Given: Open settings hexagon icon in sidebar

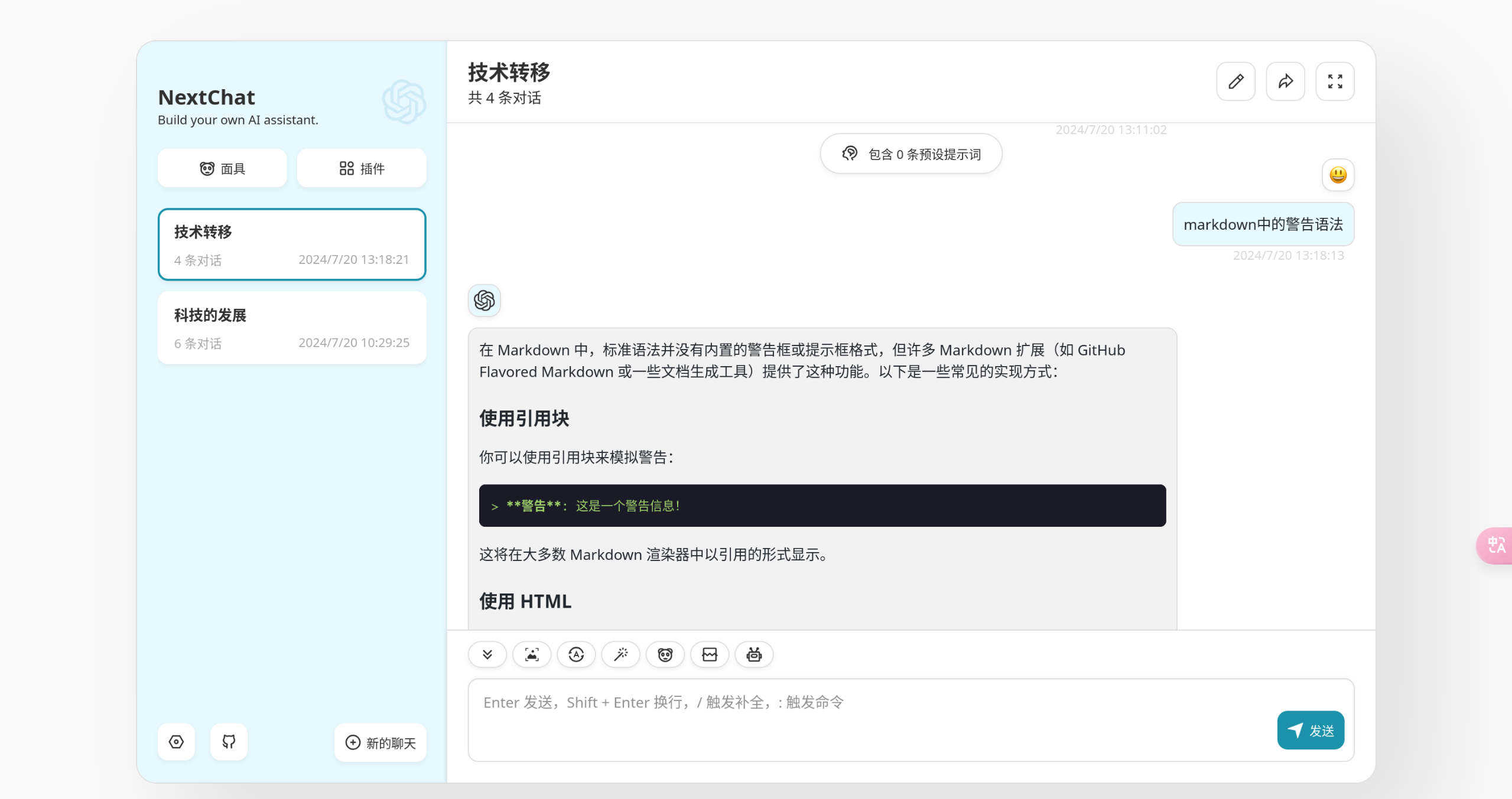Looking at the screenshot, I should (x=176, y=742).
